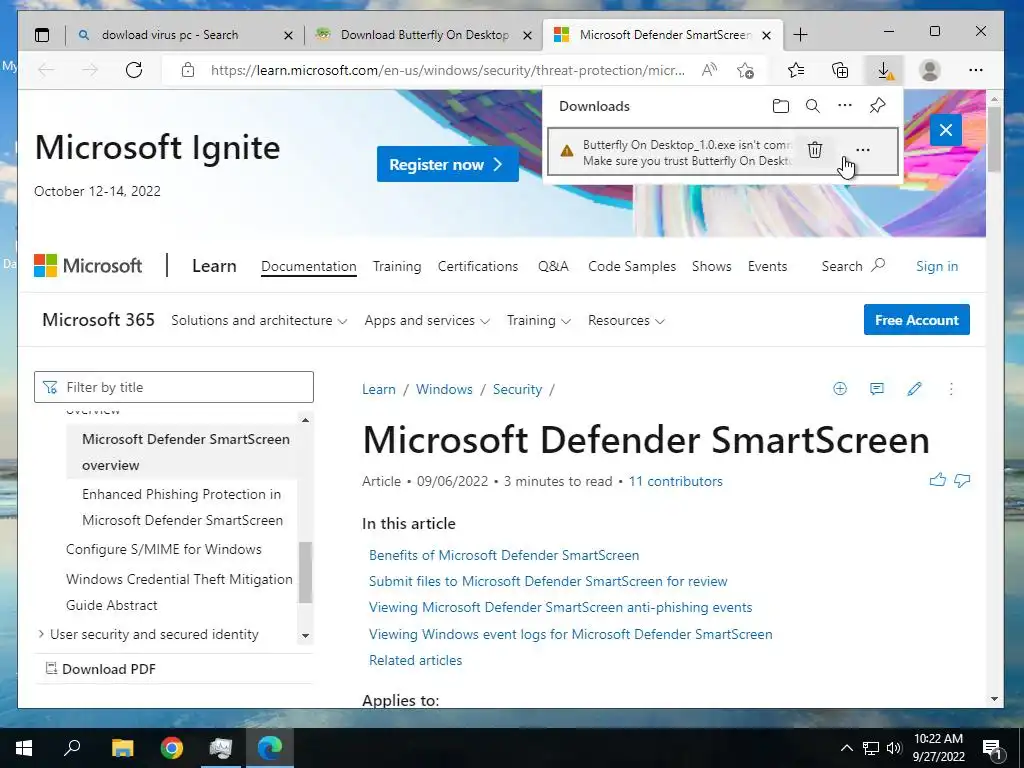
Task: Click the Register now button
Action: (447, 164)
